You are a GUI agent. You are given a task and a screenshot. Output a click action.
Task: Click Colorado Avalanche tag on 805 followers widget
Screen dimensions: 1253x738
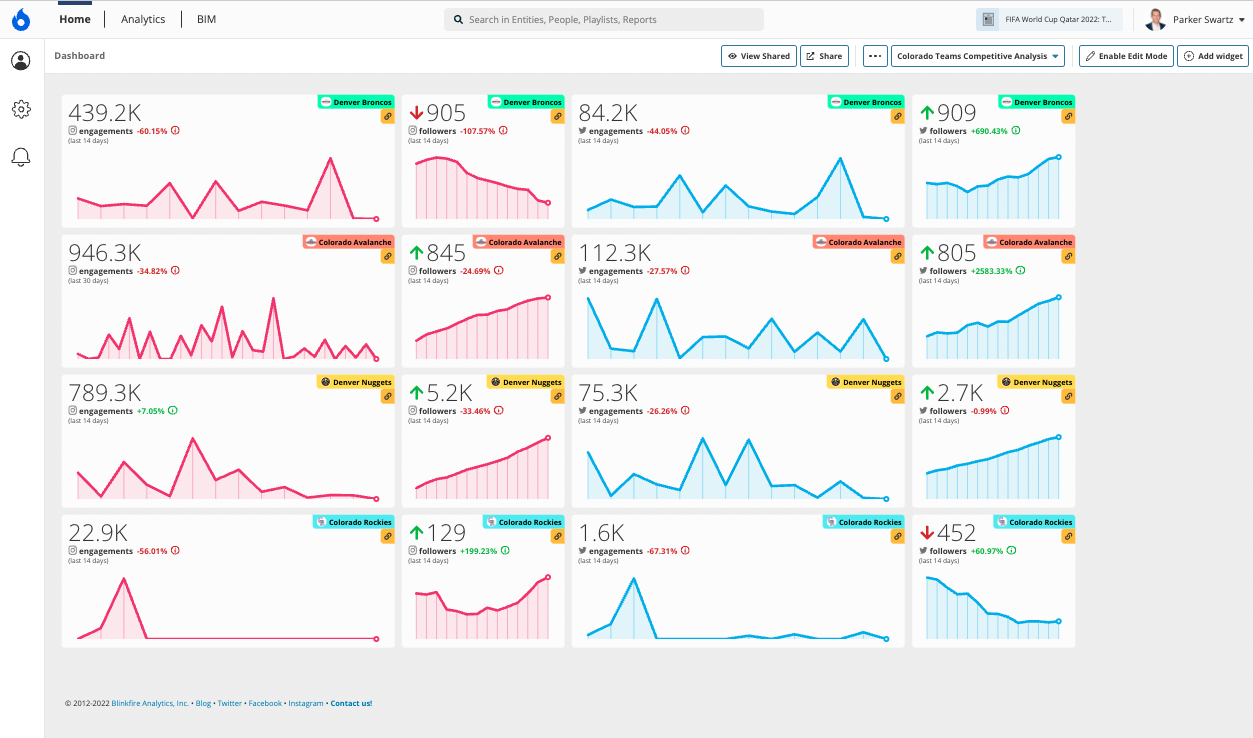point(1029,242)
